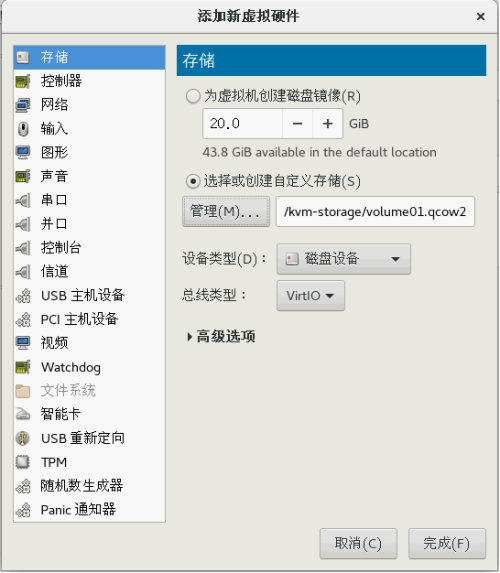
Task: Select the USB 重新定向 icon
Action: click(x=23, y=438)
